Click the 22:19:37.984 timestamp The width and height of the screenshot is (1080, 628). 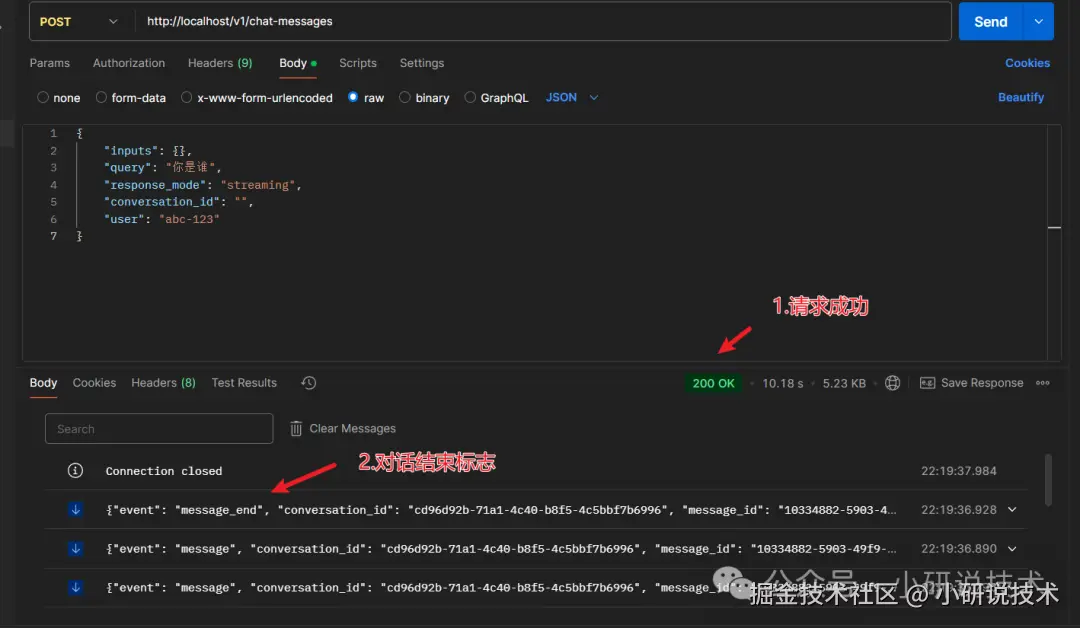(x=959, y=471)
